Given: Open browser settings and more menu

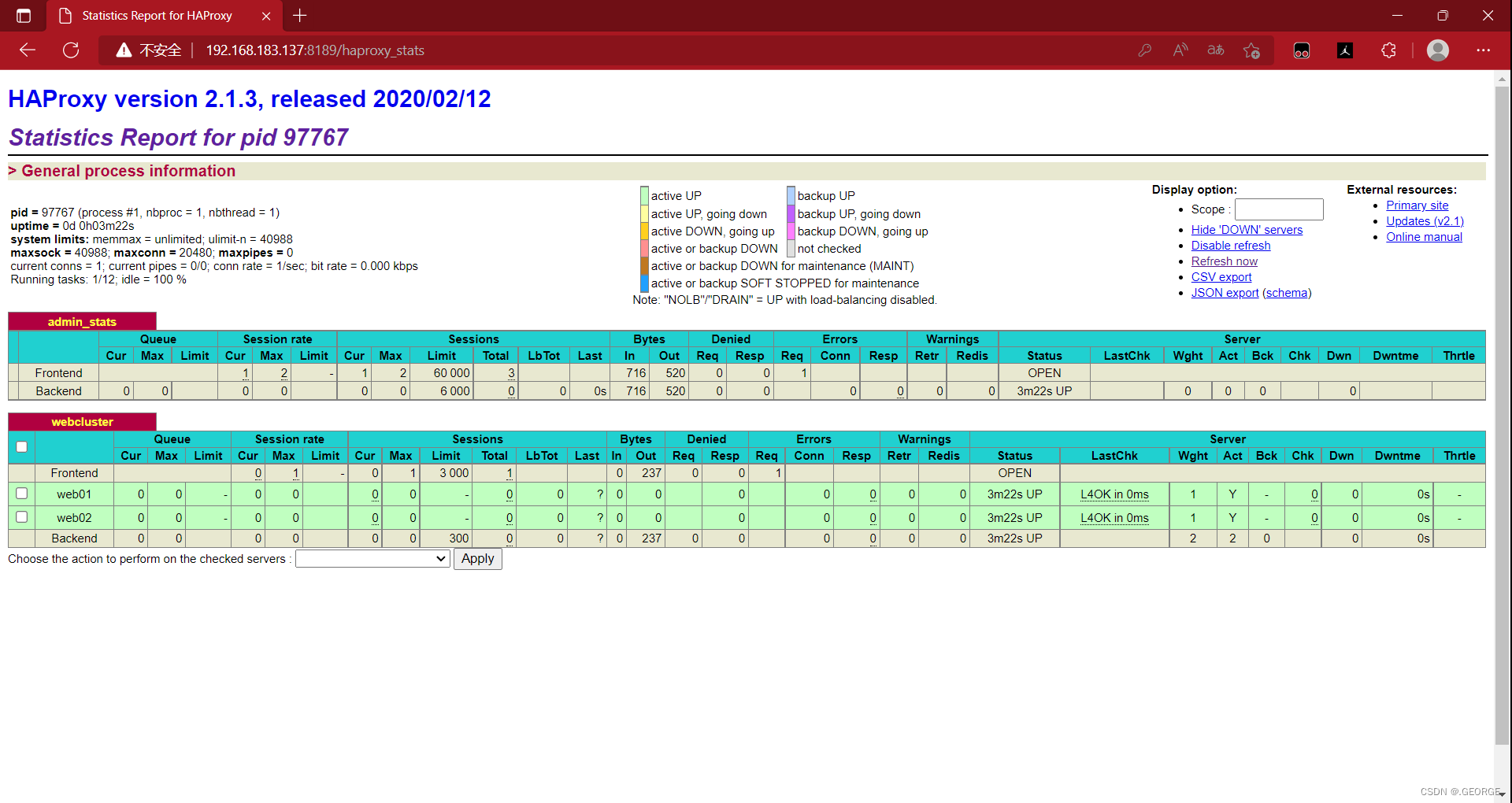Looking at the screenshot, I should coord(1483,50).
